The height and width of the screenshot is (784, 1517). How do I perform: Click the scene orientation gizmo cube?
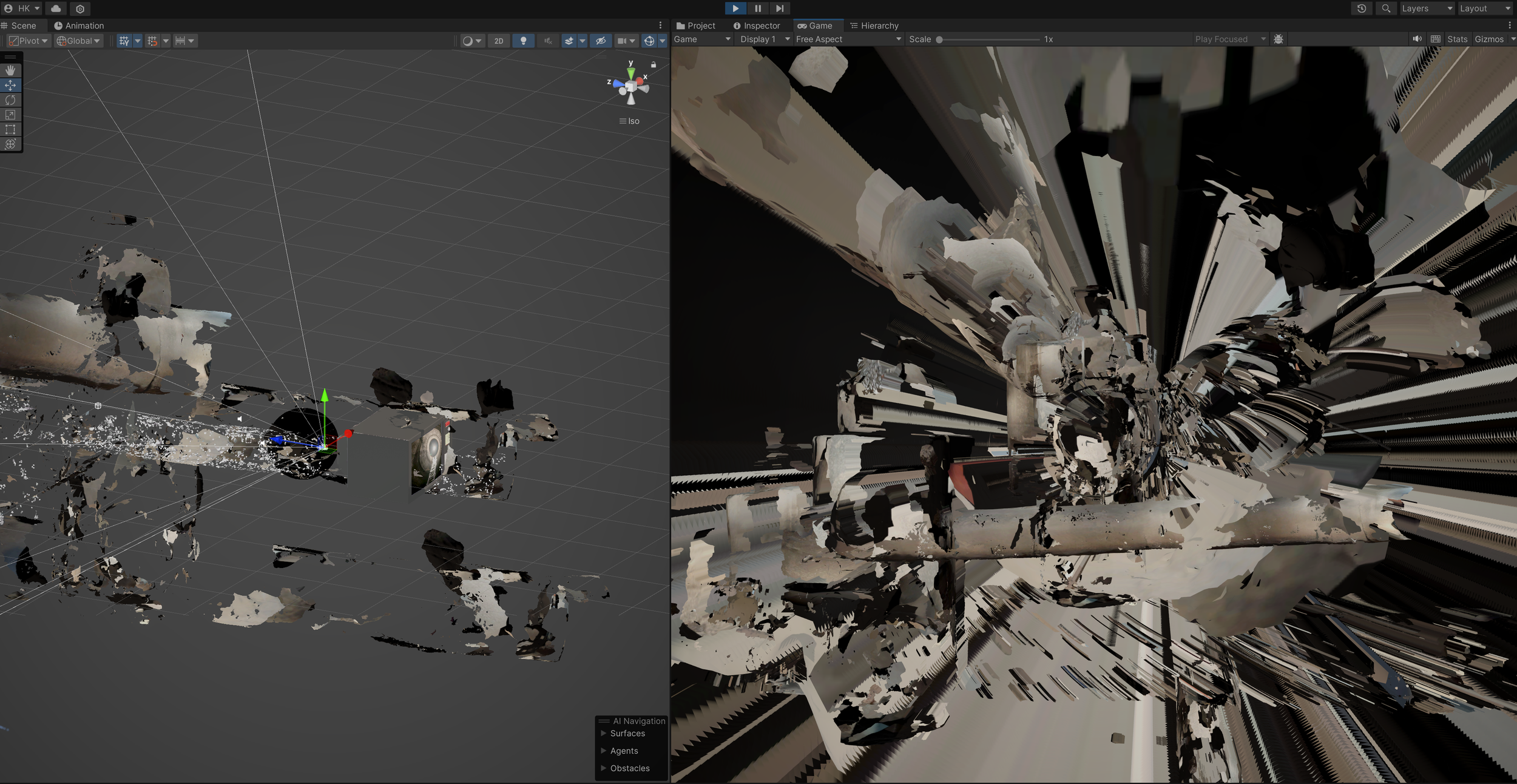631,87
